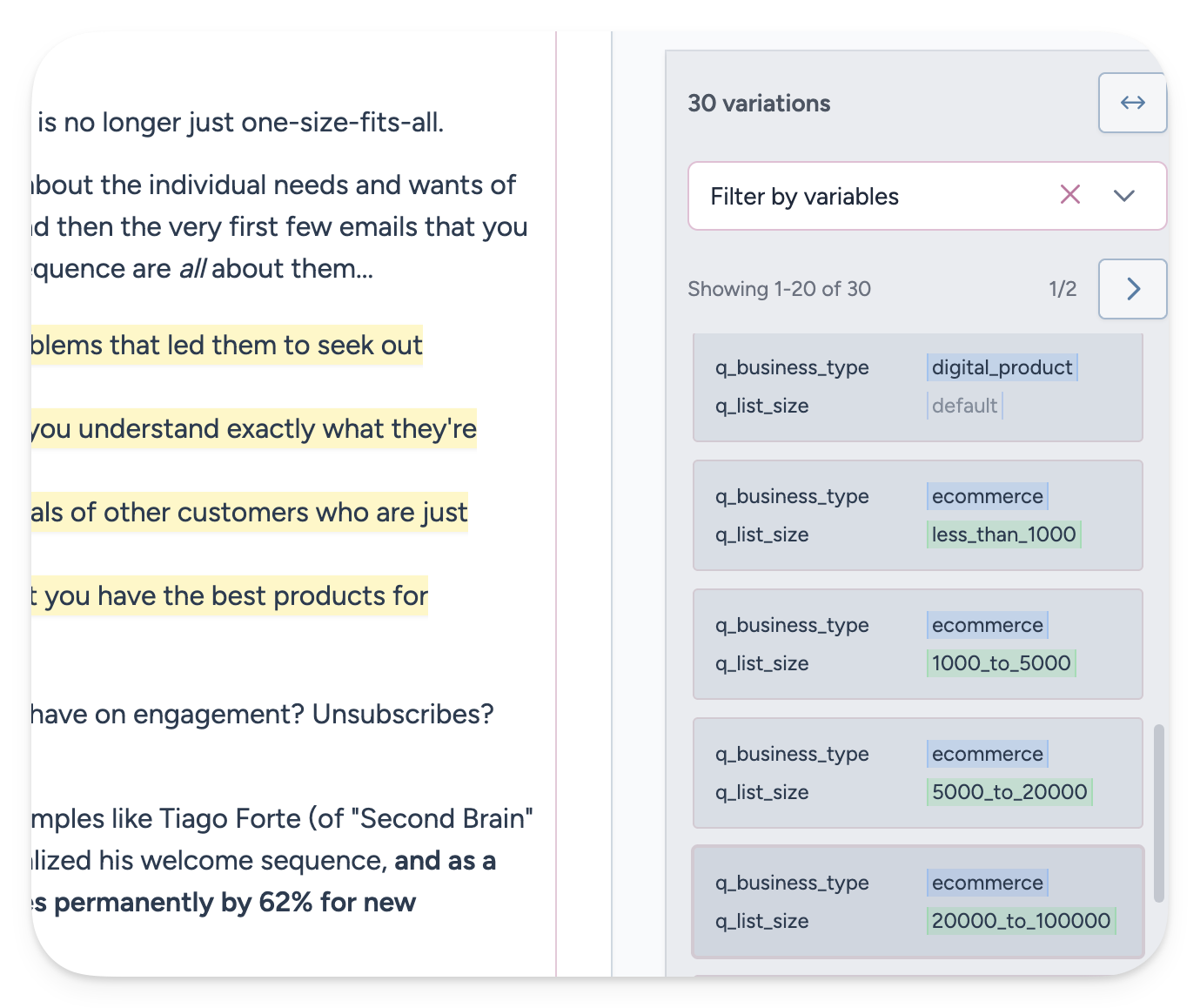The height and width of the screenshot is (1008, 1200).
Task: Click the text 'have on engagement? Unsubscribes?'
Action: (x=262, y=715)
